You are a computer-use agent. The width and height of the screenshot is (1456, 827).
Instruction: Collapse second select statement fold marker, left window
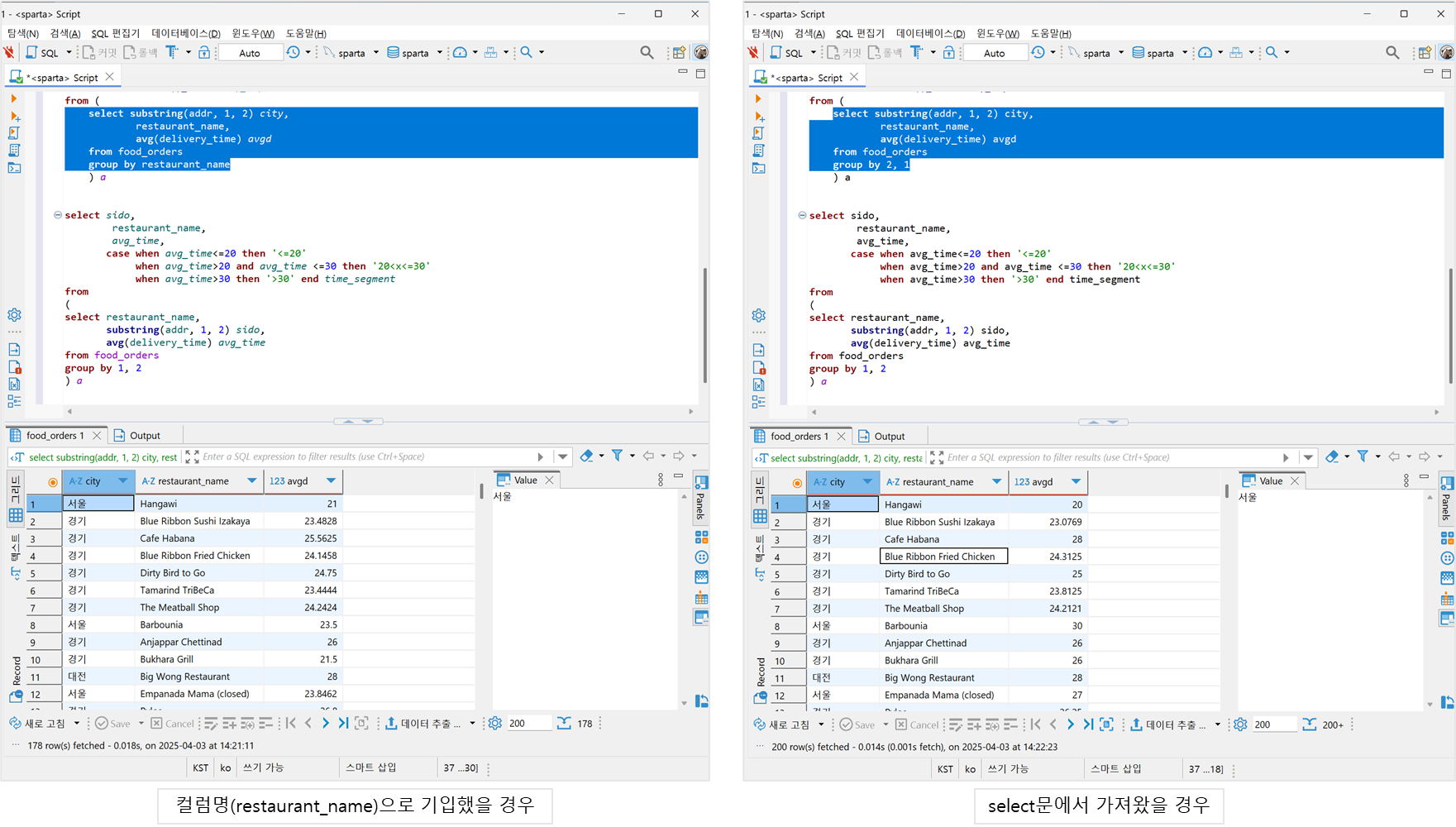tap(58, 215)
